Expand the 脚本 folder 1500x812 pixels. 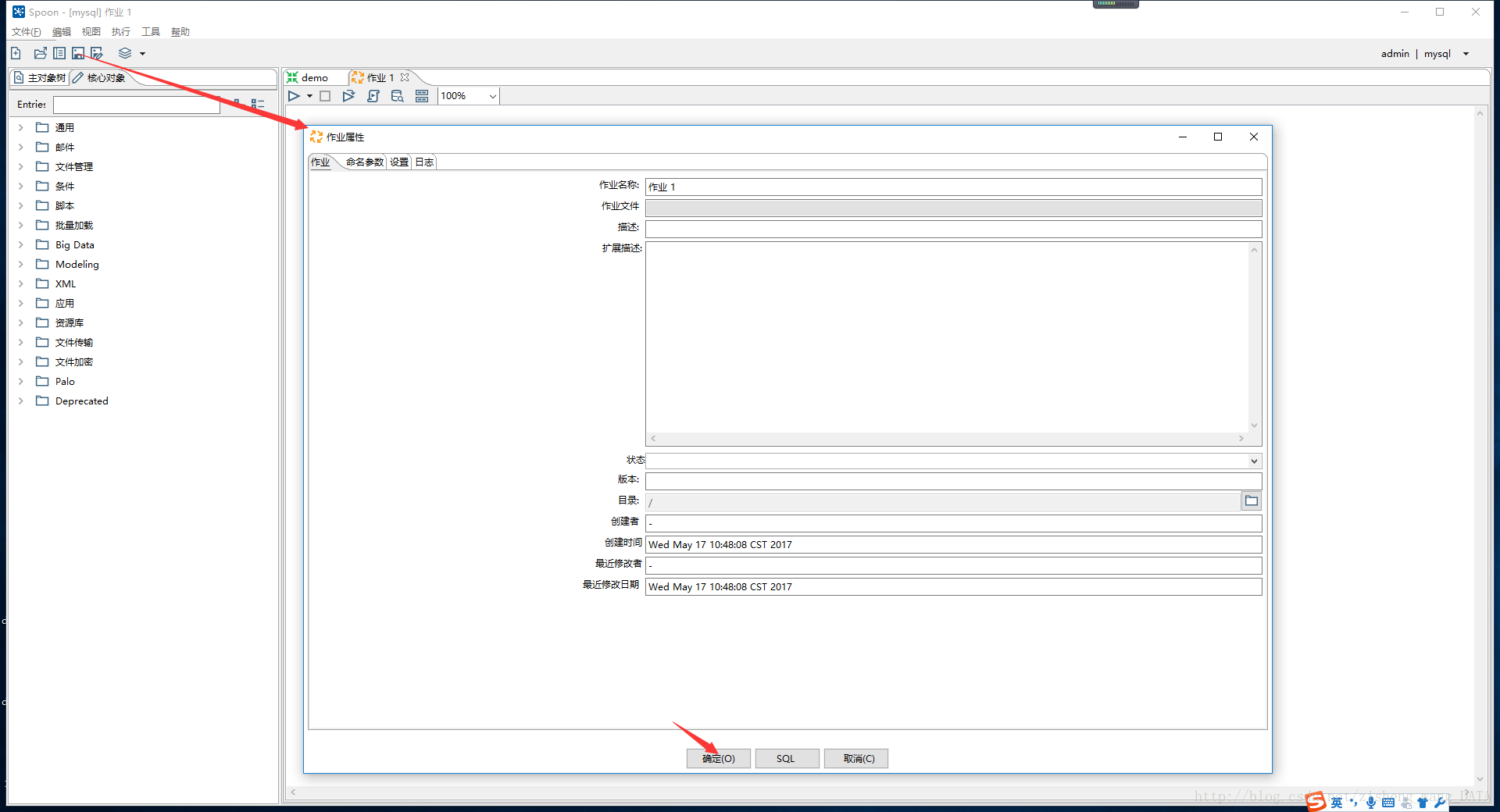click(21, 205)
